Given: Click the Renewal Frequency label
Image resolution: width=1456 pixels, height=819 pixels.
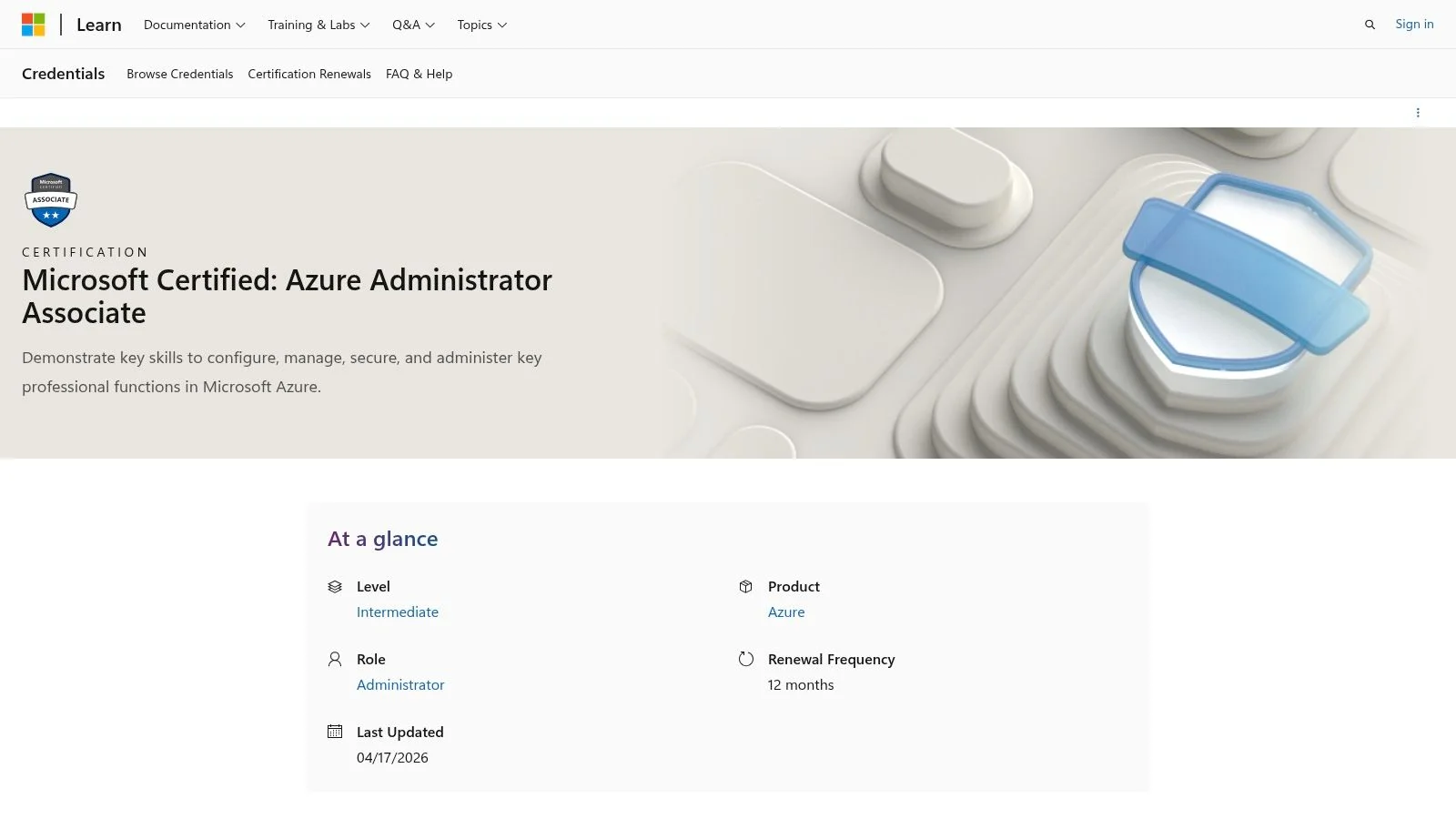Looking at the screenshot, I should point(832,660).
